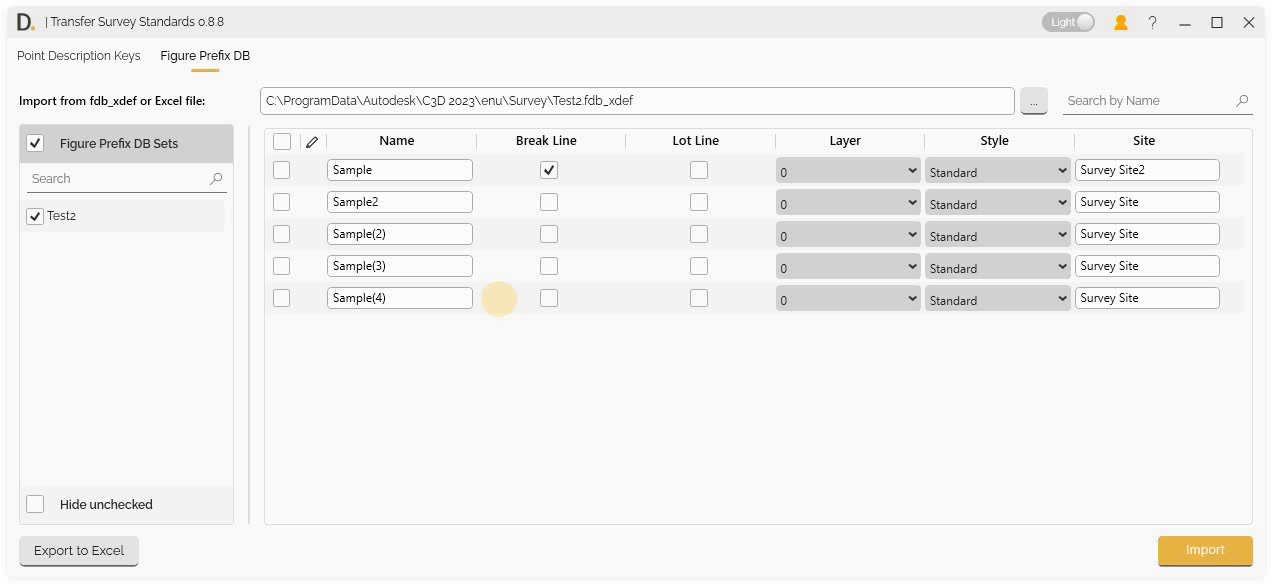This screenshot has height=584, width=1272.
Task: Toggle the Figure Prefix DB Sets checkbox
Action: click(x=35, y=143)
